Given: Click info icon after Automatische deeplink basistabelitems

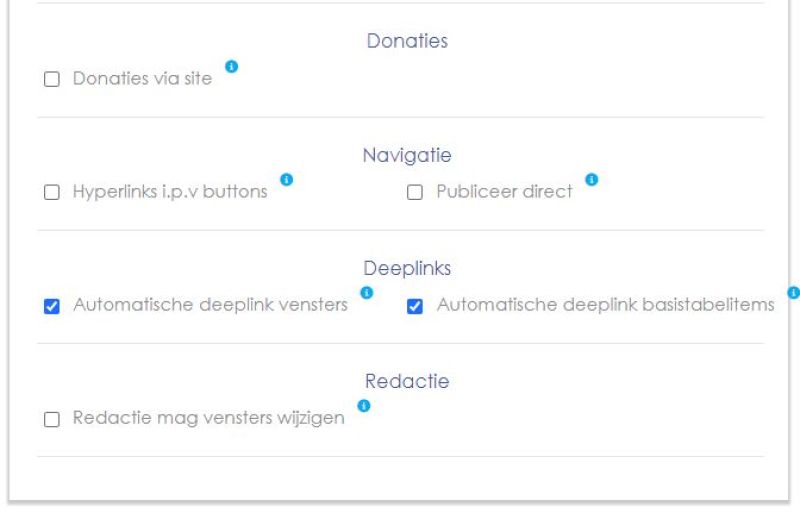Looking at the screenshot, I should [793, 292].
